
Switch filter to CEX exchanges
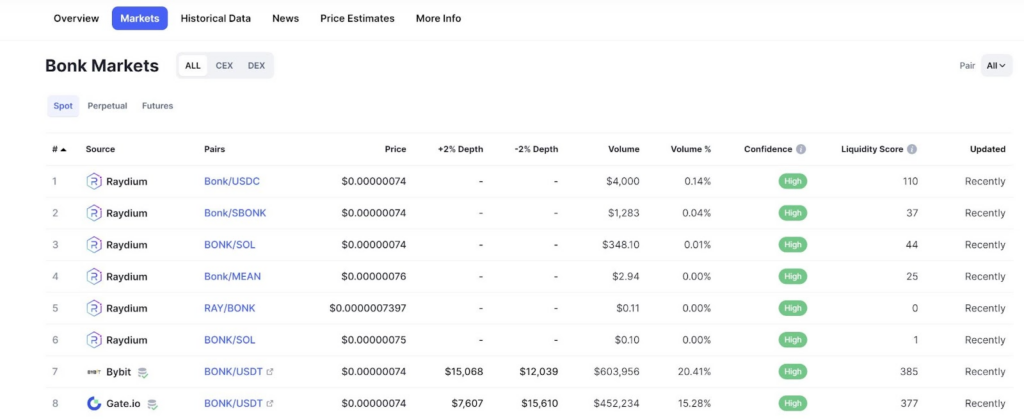[224, 65]
